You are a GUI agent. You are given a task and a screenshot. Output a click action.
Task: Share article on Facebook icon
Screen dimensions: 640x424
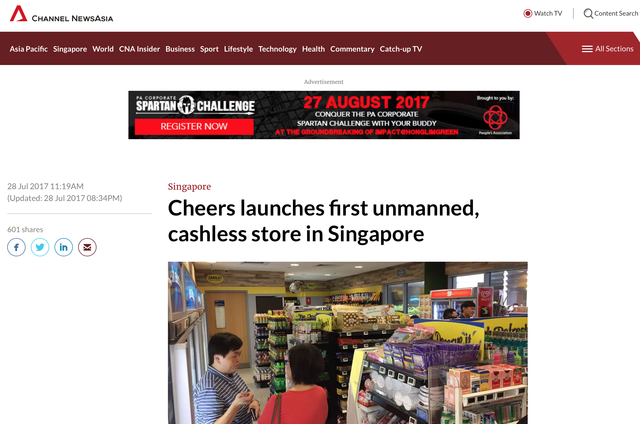pyautogui.click(x=16, y=247)
